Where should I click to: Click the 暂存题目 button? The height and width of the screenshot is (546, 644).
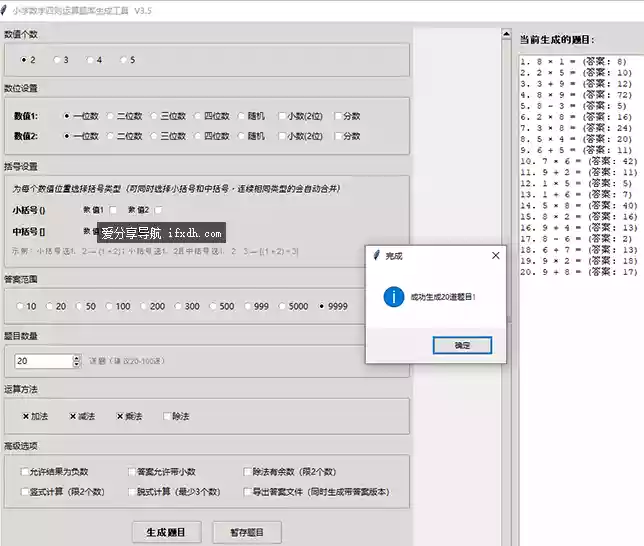click(x=247, y=532)
